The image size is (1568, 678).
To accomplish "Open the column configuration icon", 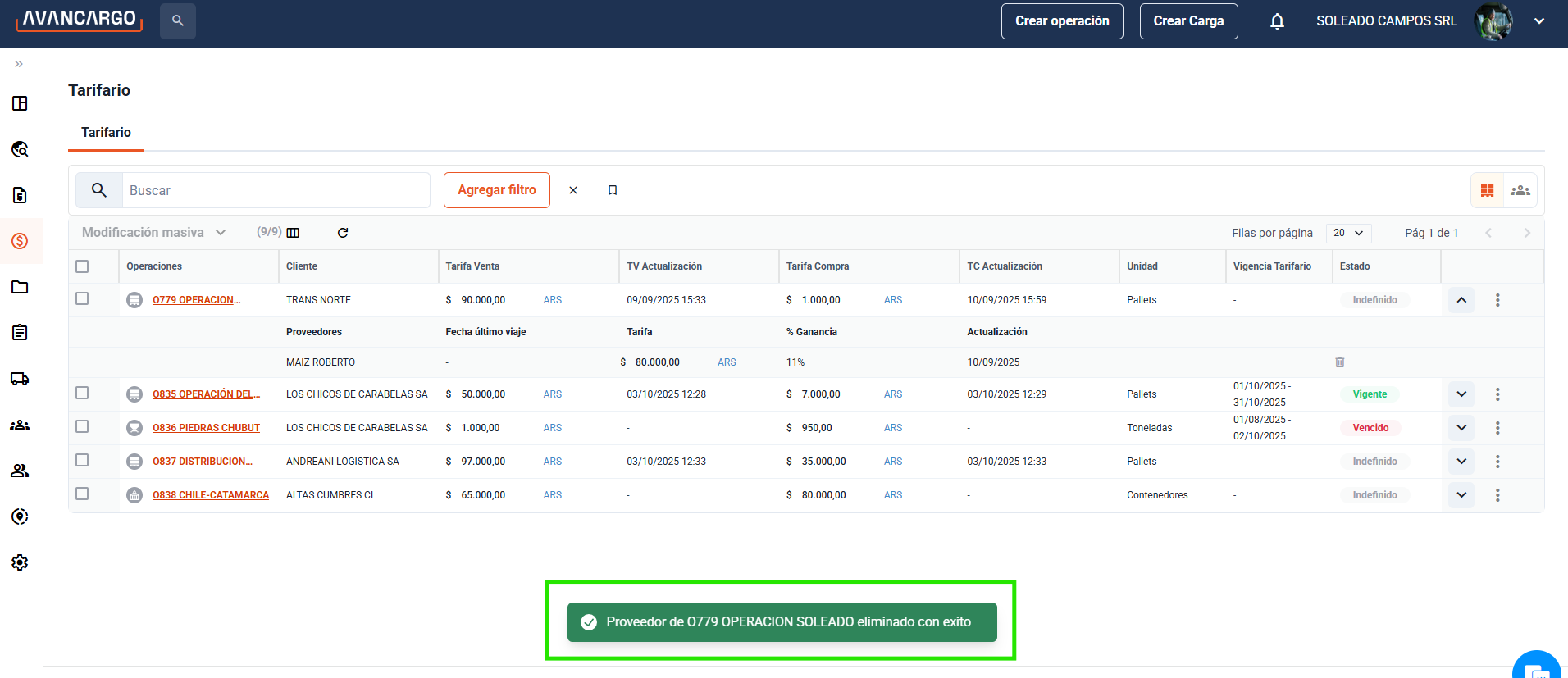I will [x=293, y=233].
